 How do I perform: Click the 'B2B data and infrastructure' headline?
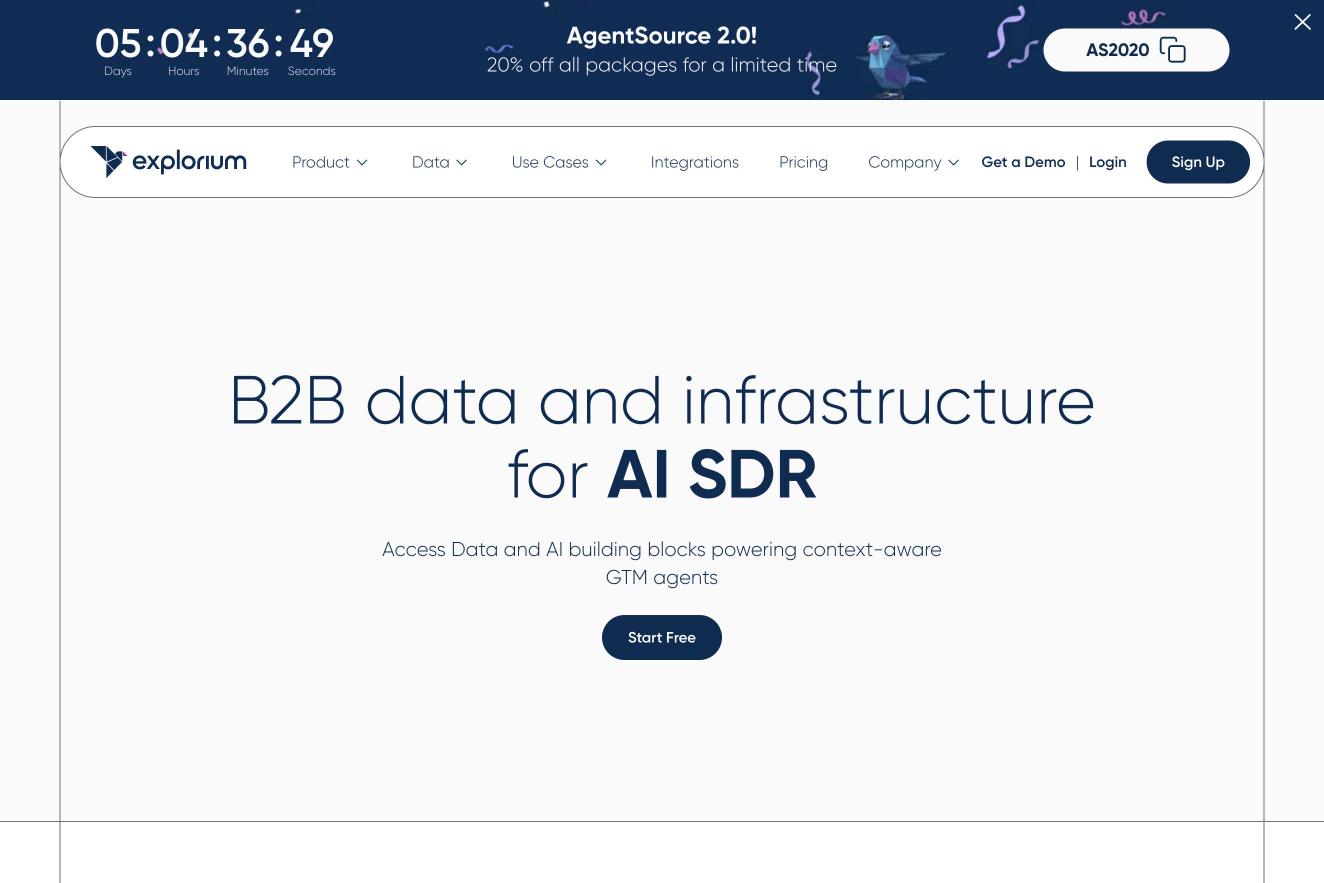pyautogui.click(x=662, y=400)
